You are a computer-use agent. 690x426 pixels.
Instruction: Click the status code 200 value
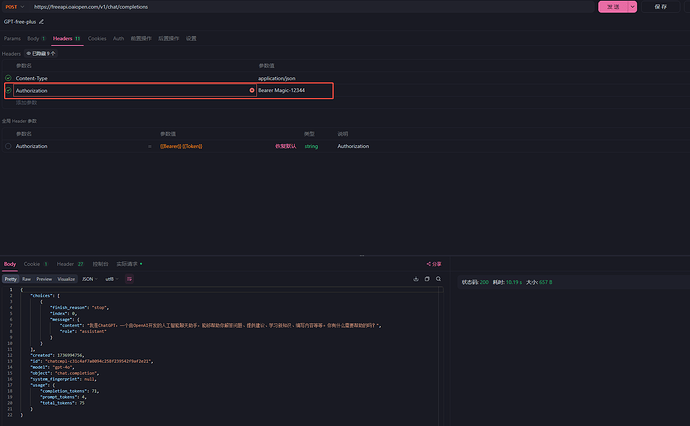[484, 282]
